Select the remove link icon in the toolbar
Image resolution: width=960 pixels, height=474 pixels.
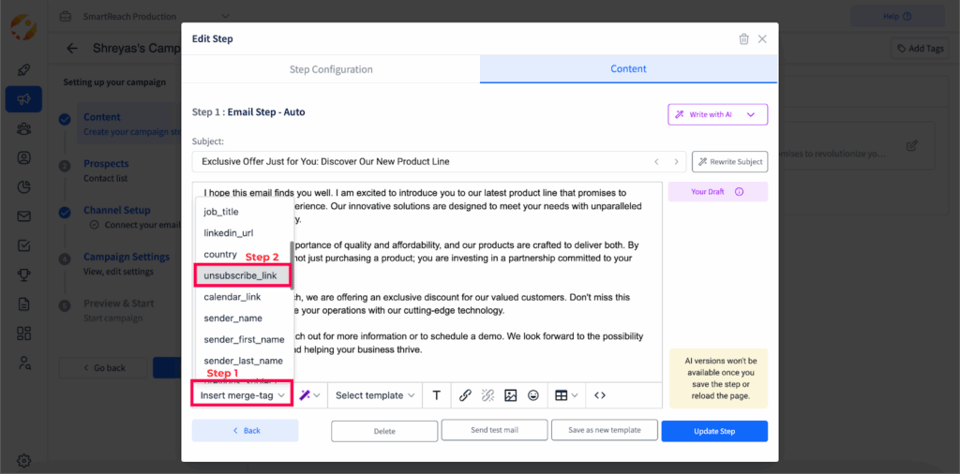coord(487,396)
